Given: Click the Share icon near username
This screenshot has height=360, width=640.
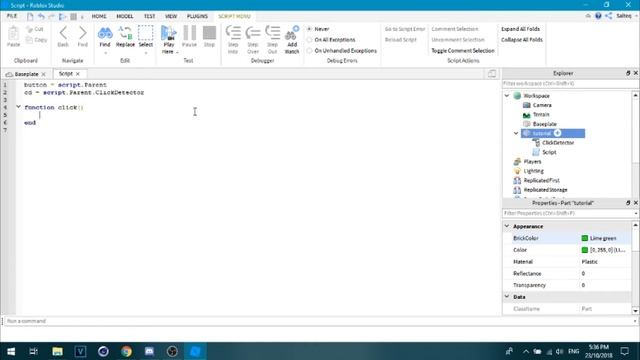Looking at the screenshot, I should point(609,16).
